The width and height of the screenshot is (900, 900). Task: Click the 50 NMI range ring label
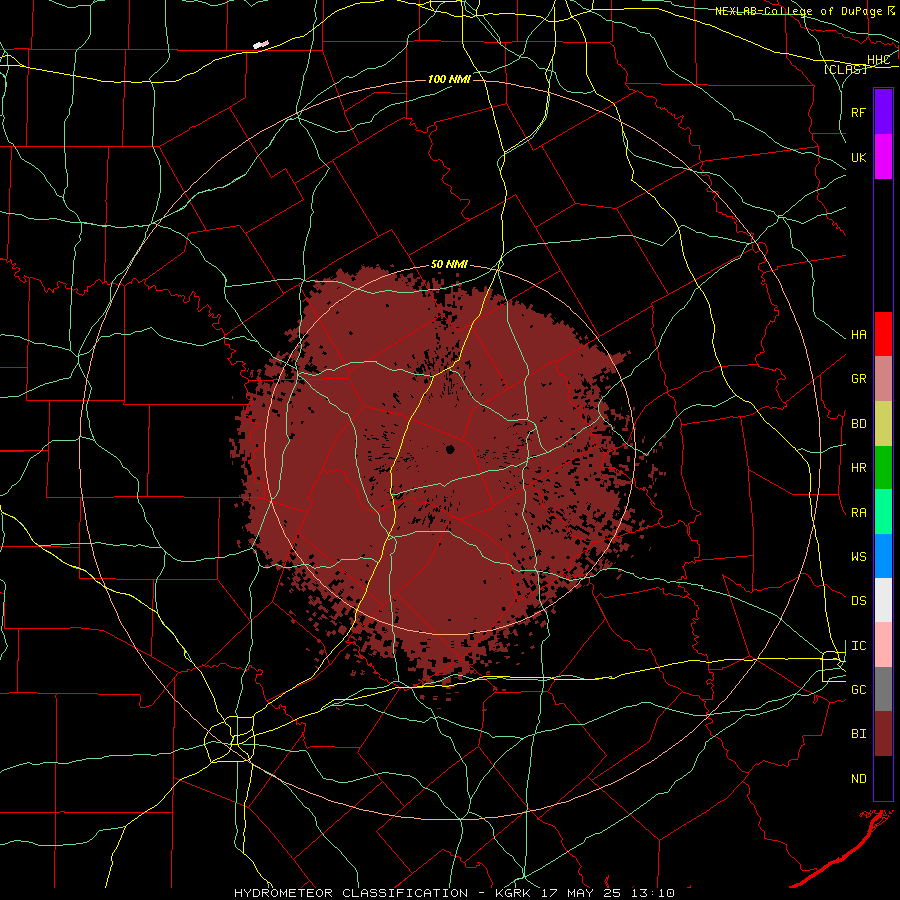pyautogui.click(x=449, y=264)
